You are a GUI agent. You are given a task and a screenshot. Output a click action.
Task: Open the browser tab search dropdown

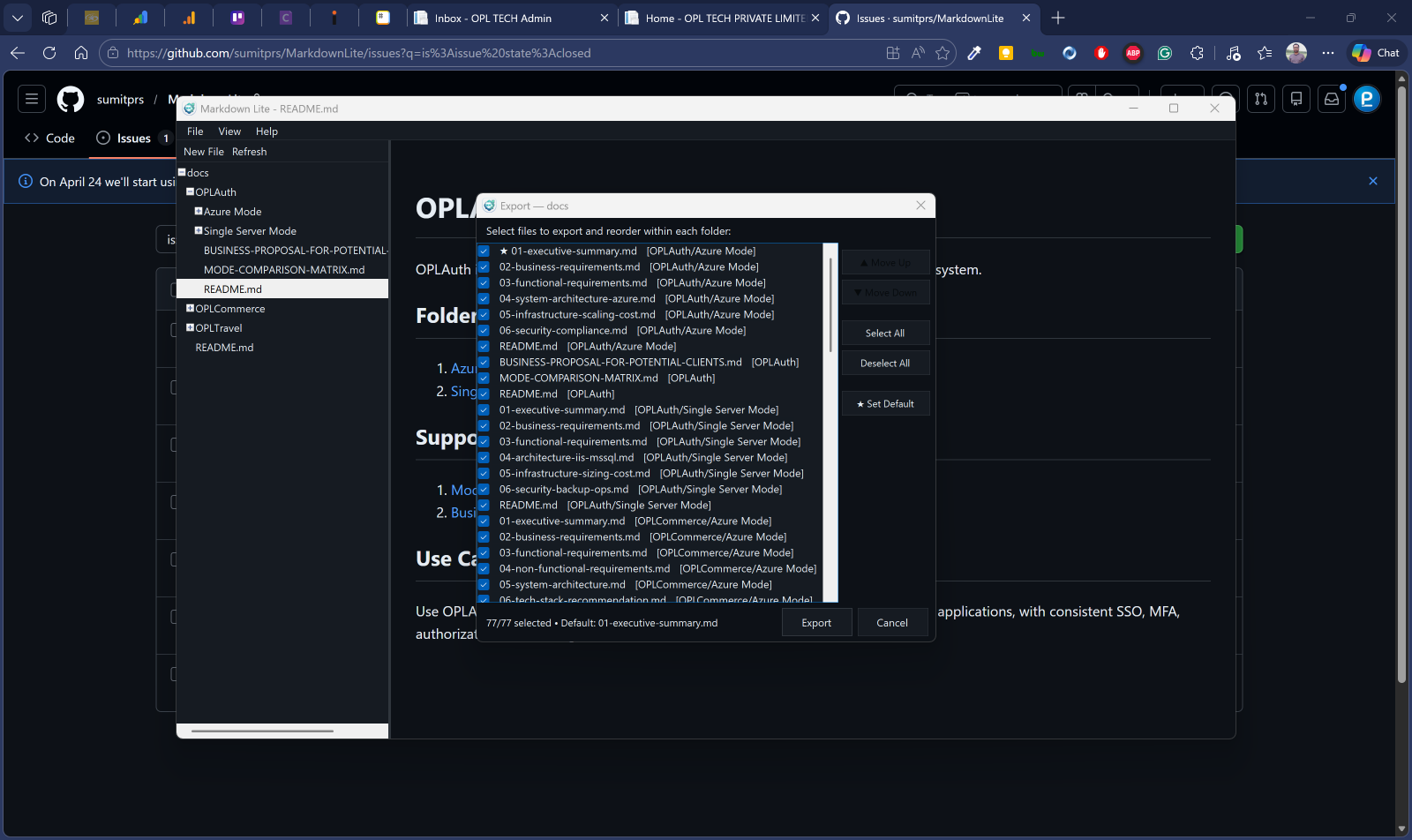[17, 18]
